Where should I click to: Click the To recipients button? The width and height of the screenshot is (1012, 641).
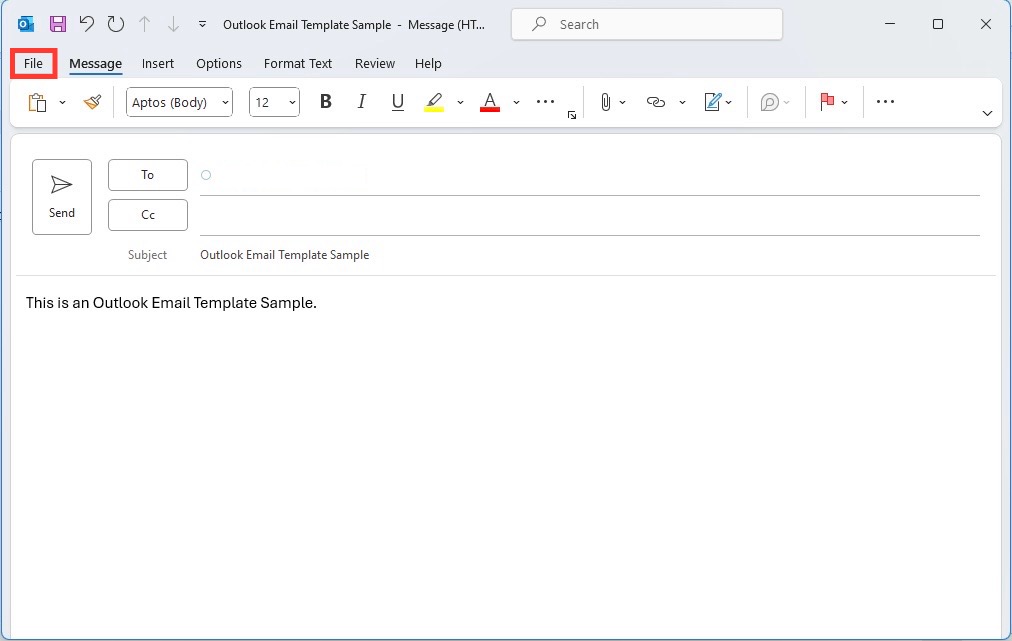[x=148, y=175]
